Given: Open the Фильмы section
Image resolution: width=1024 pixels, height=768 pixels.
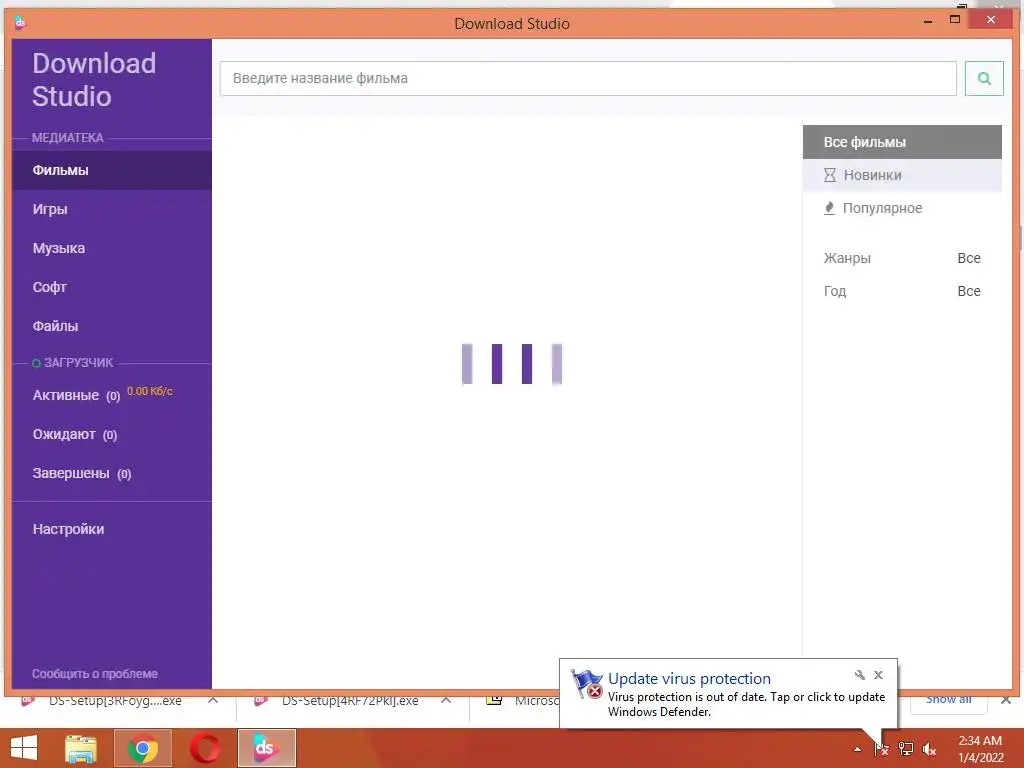Looking at the screenshot, I should point(112,170).
